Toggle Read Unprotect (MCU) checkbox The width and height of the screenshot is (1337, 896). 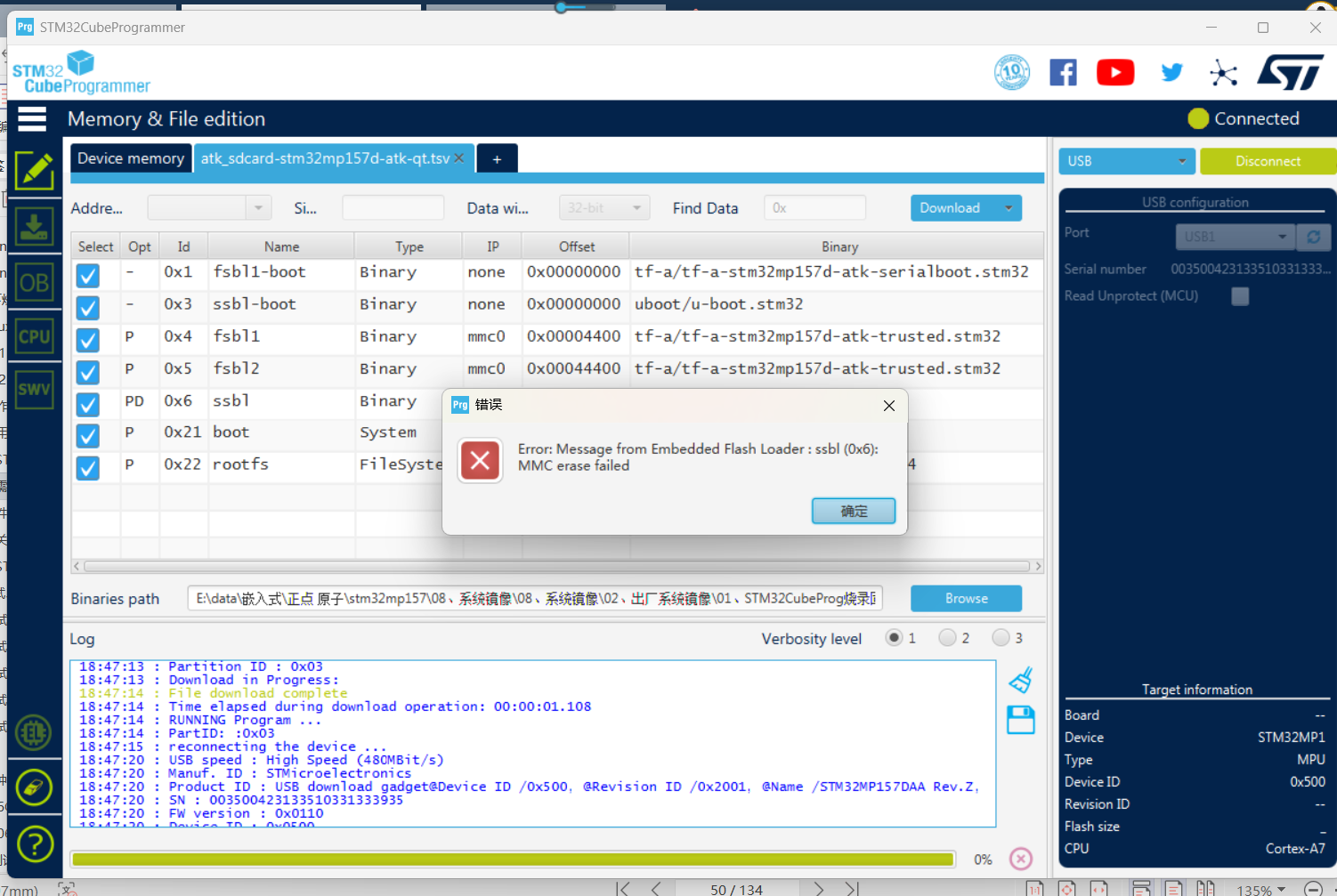[1240, 296]
